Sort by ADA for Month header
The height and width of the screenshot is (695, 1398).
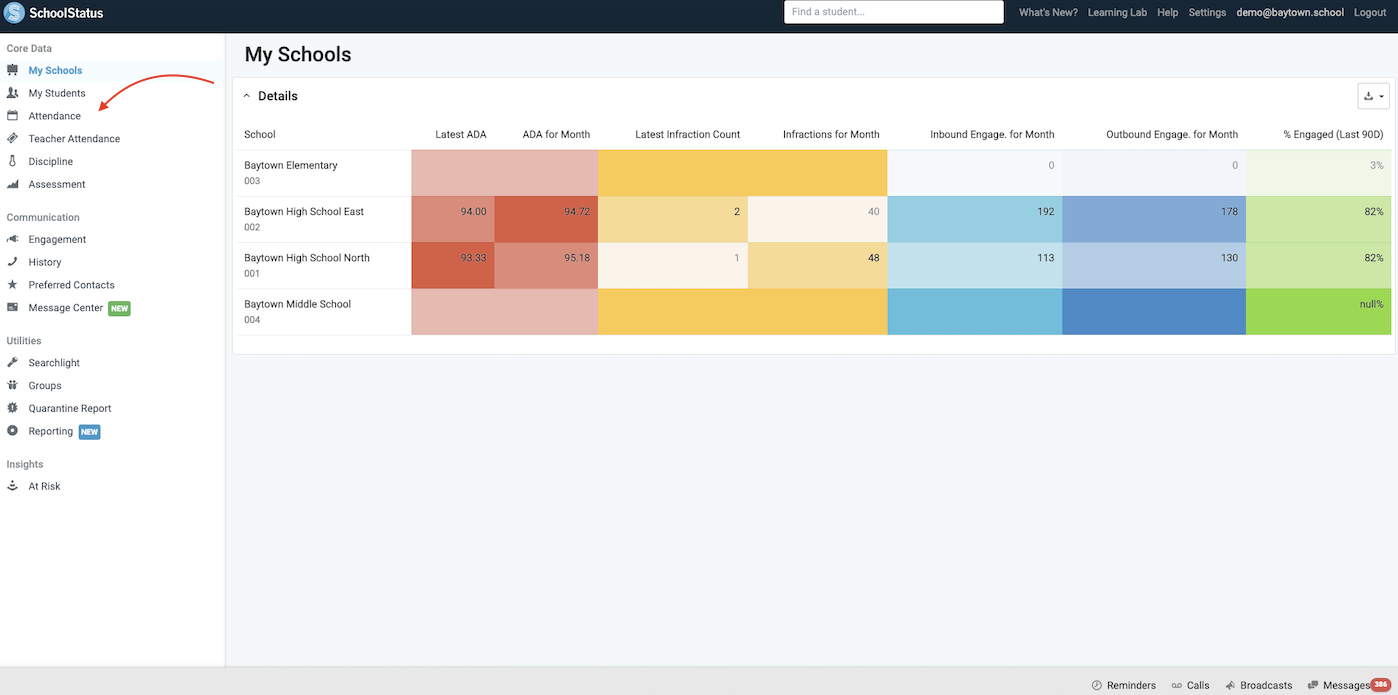tap(556, 134)
